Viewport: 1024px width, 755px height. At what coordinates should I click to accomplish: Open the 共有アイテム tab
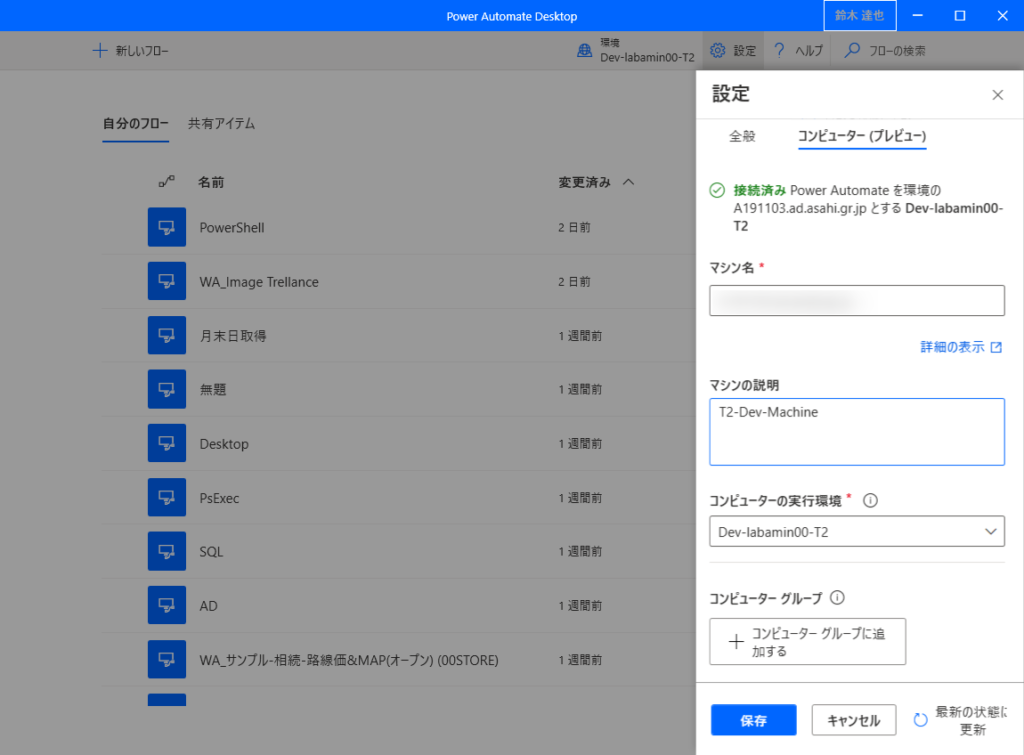click(221, 123)
